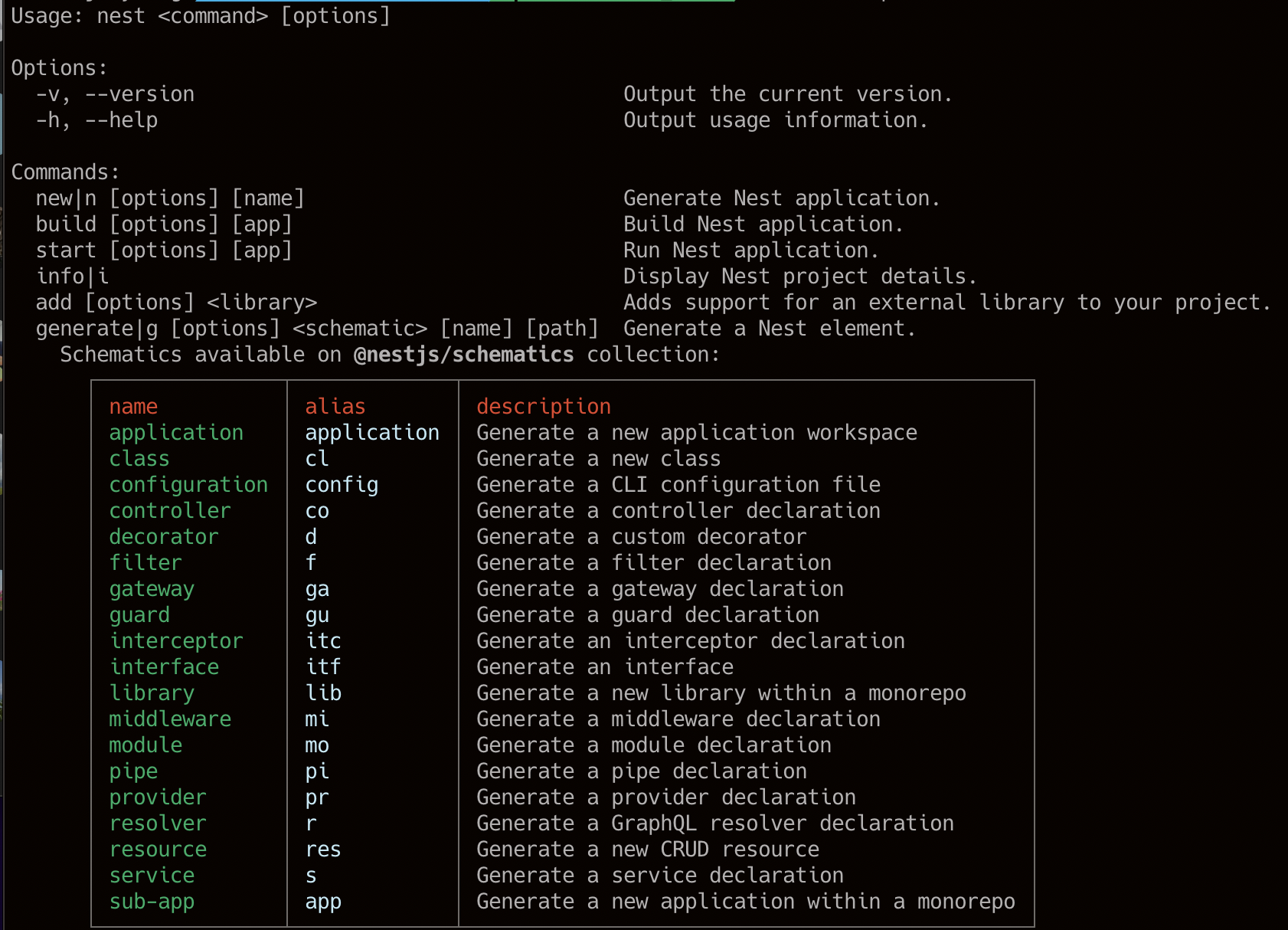Click the red 'name' column header
This screenshot has width=1288, height=930.
pos(133,407)
